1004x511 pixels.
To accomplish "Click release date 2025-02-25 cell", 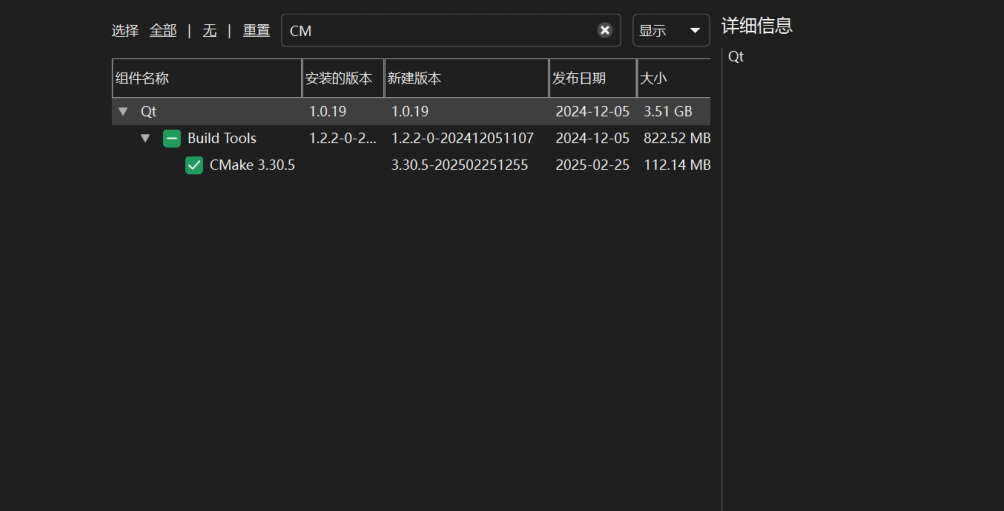I will [x=592, y=165].
